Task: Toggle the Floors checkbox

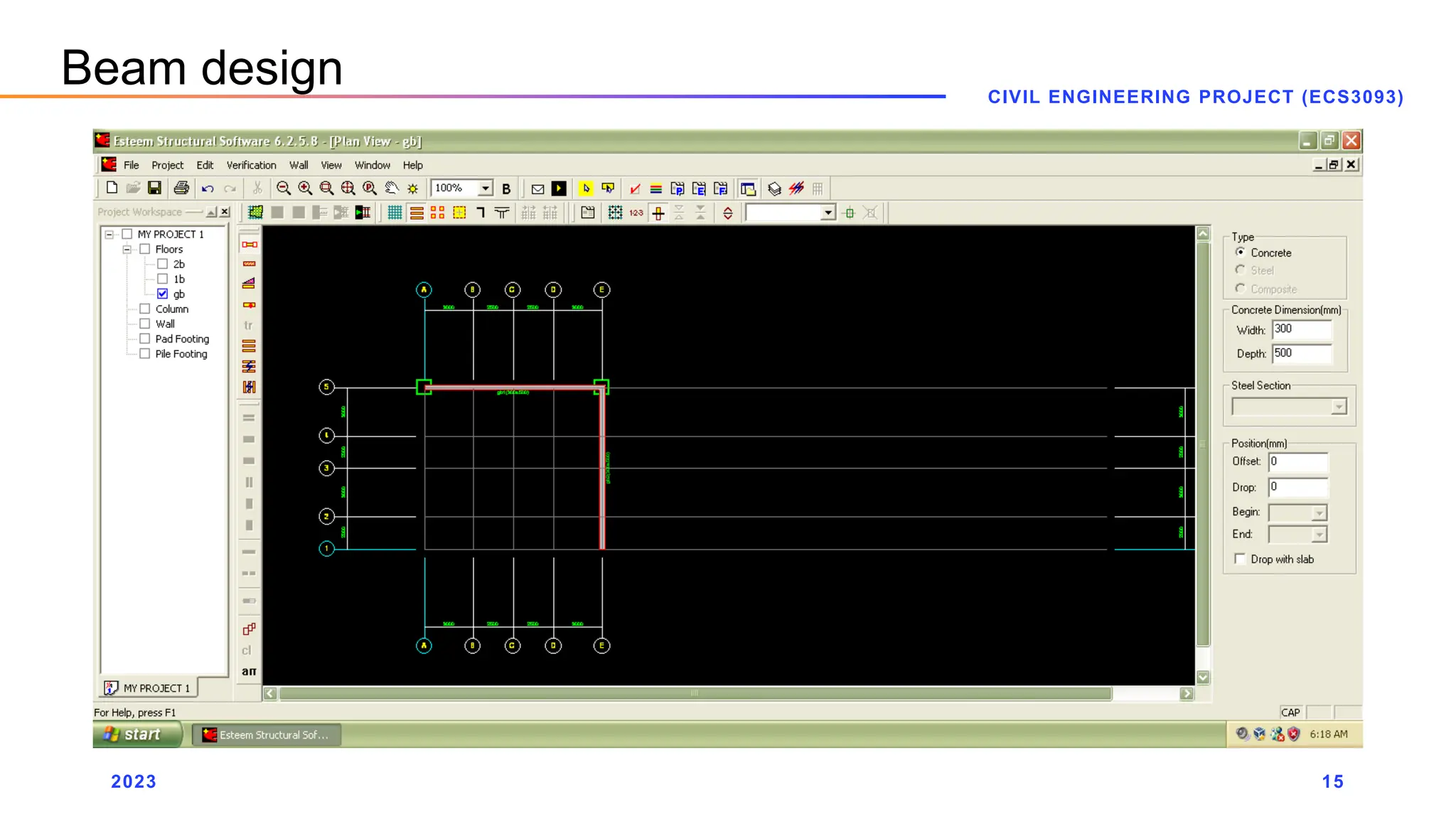Action: point(145,249)
